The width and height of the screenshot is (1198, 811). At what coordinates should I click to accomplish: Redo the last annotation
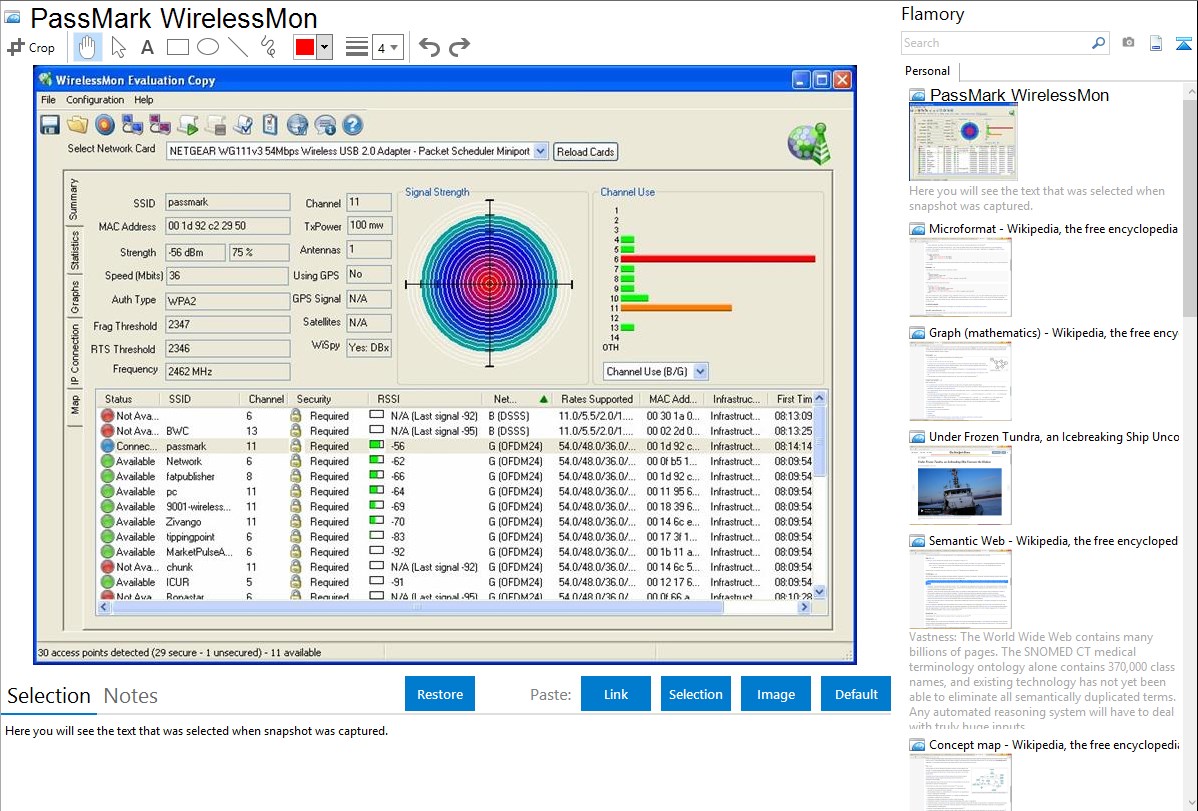[459, 47]
